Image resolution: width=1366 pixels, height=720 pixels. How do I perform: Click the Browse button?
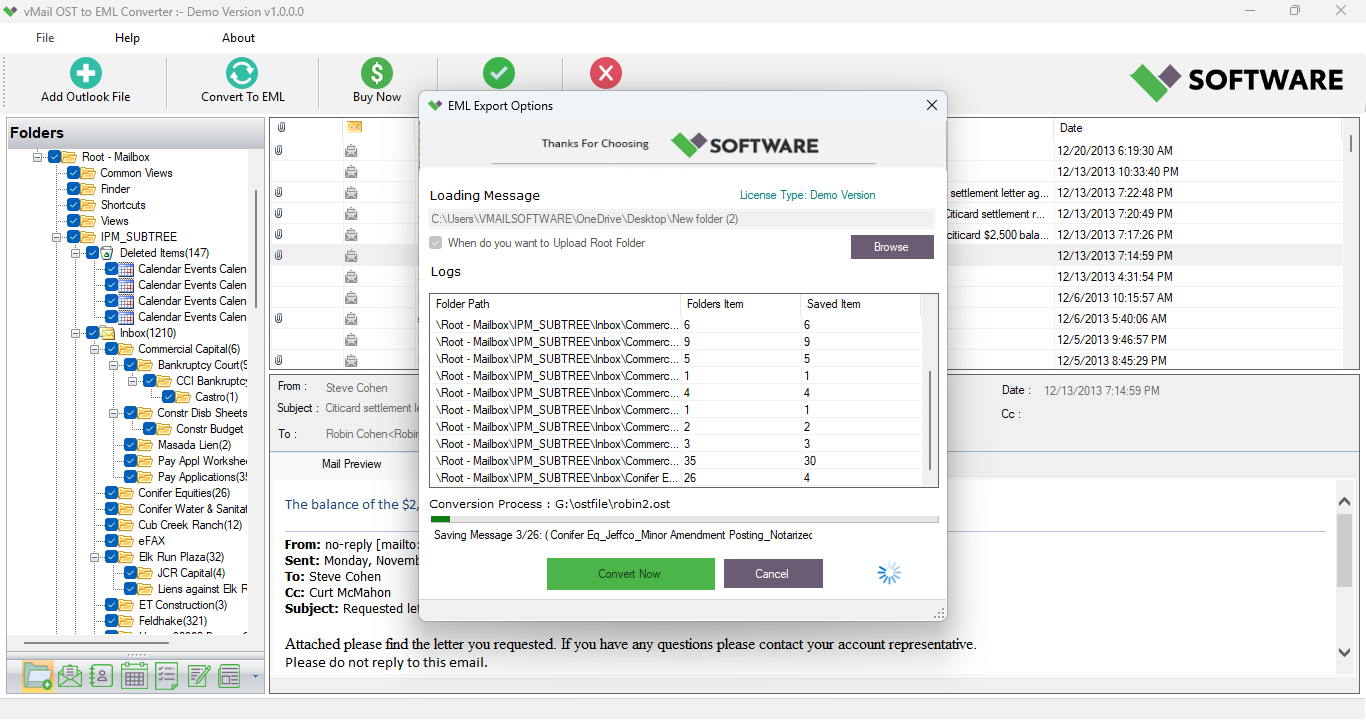tap(892, 246)
